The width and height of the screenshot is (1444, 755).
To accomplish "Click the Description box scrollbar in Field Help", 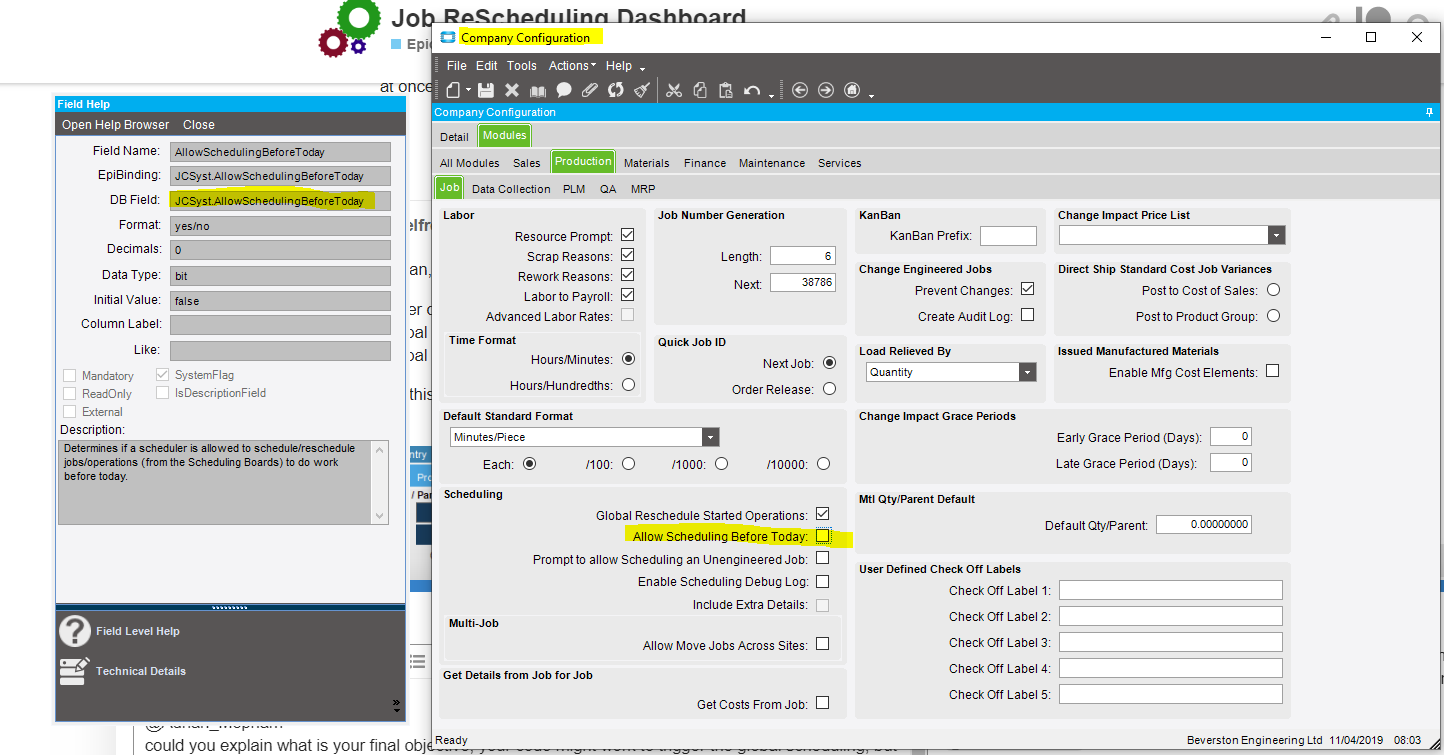I will 379,482.
